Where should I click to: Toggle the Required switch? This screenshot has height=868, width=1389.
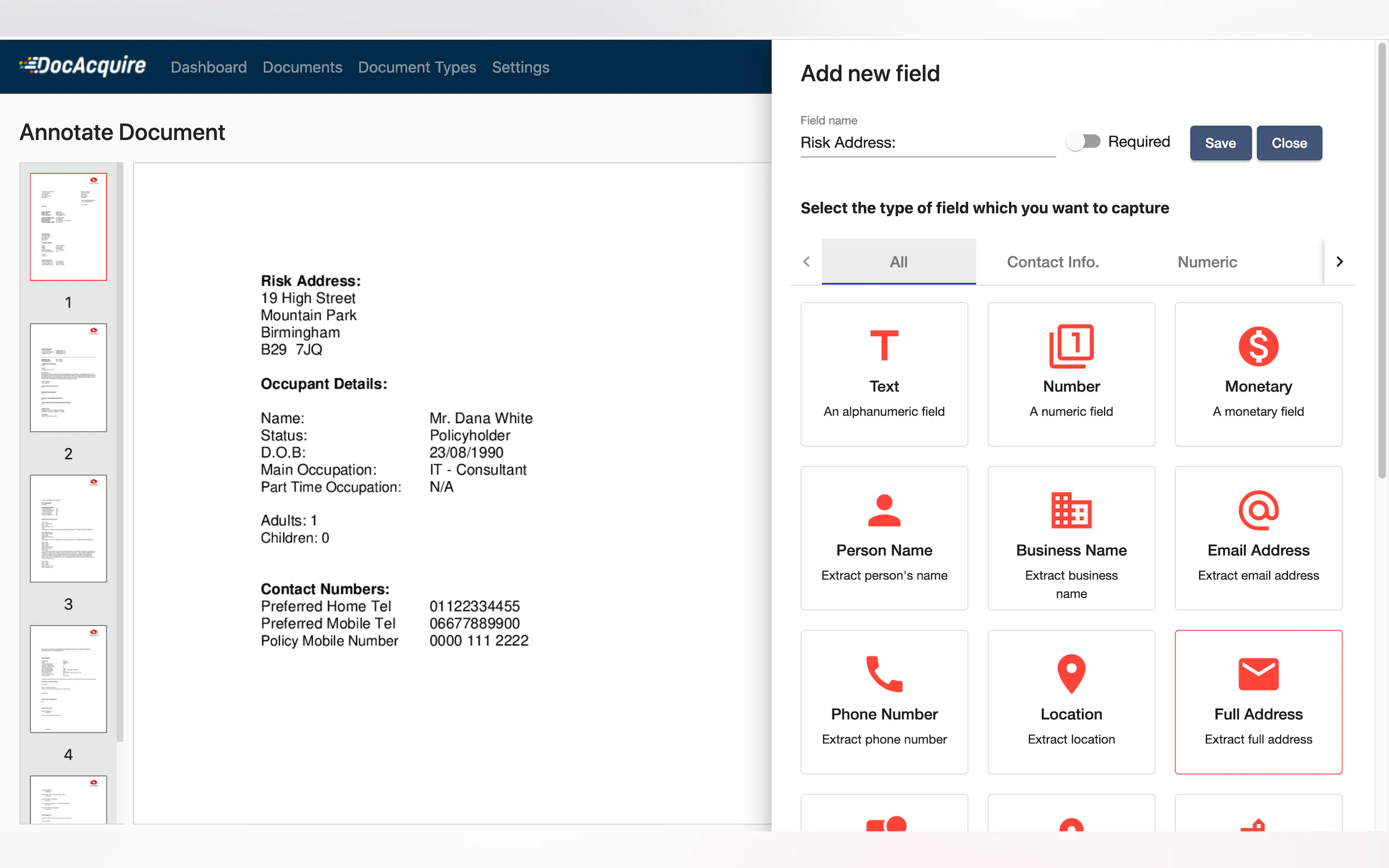(1082, 141)
